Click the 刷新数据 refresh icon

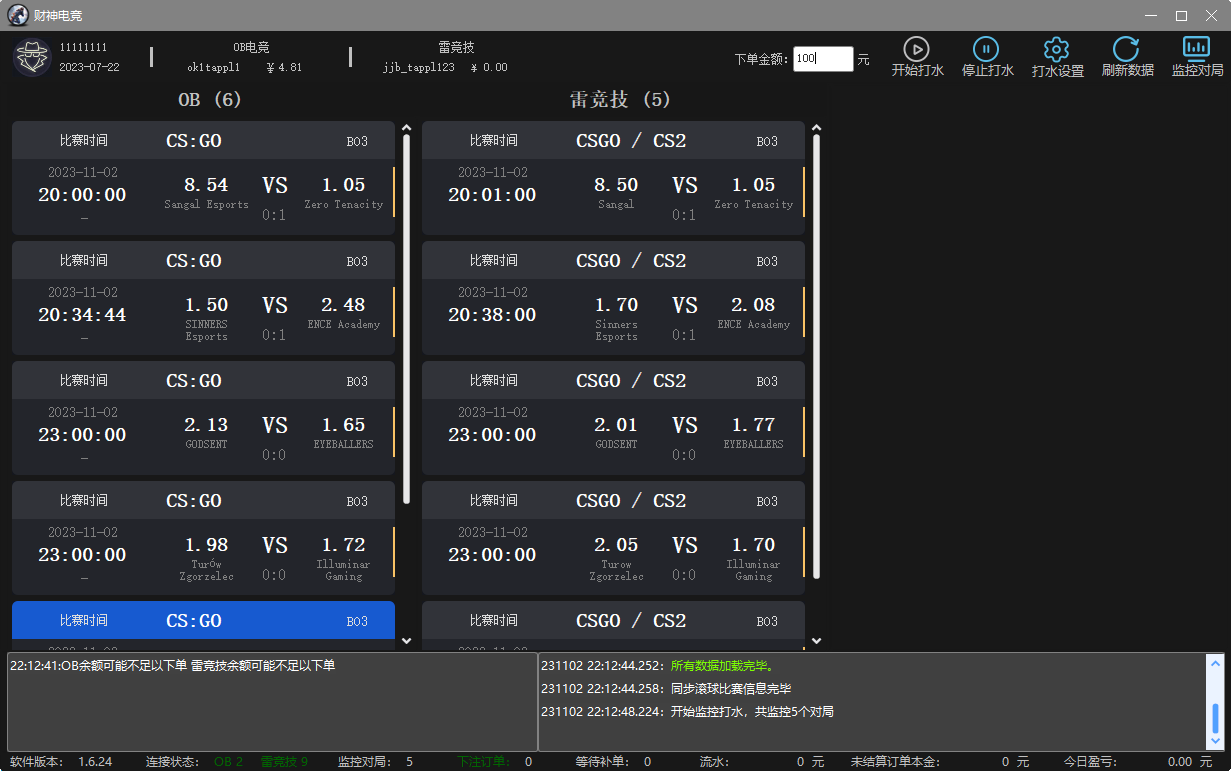tap(1126, 50)
